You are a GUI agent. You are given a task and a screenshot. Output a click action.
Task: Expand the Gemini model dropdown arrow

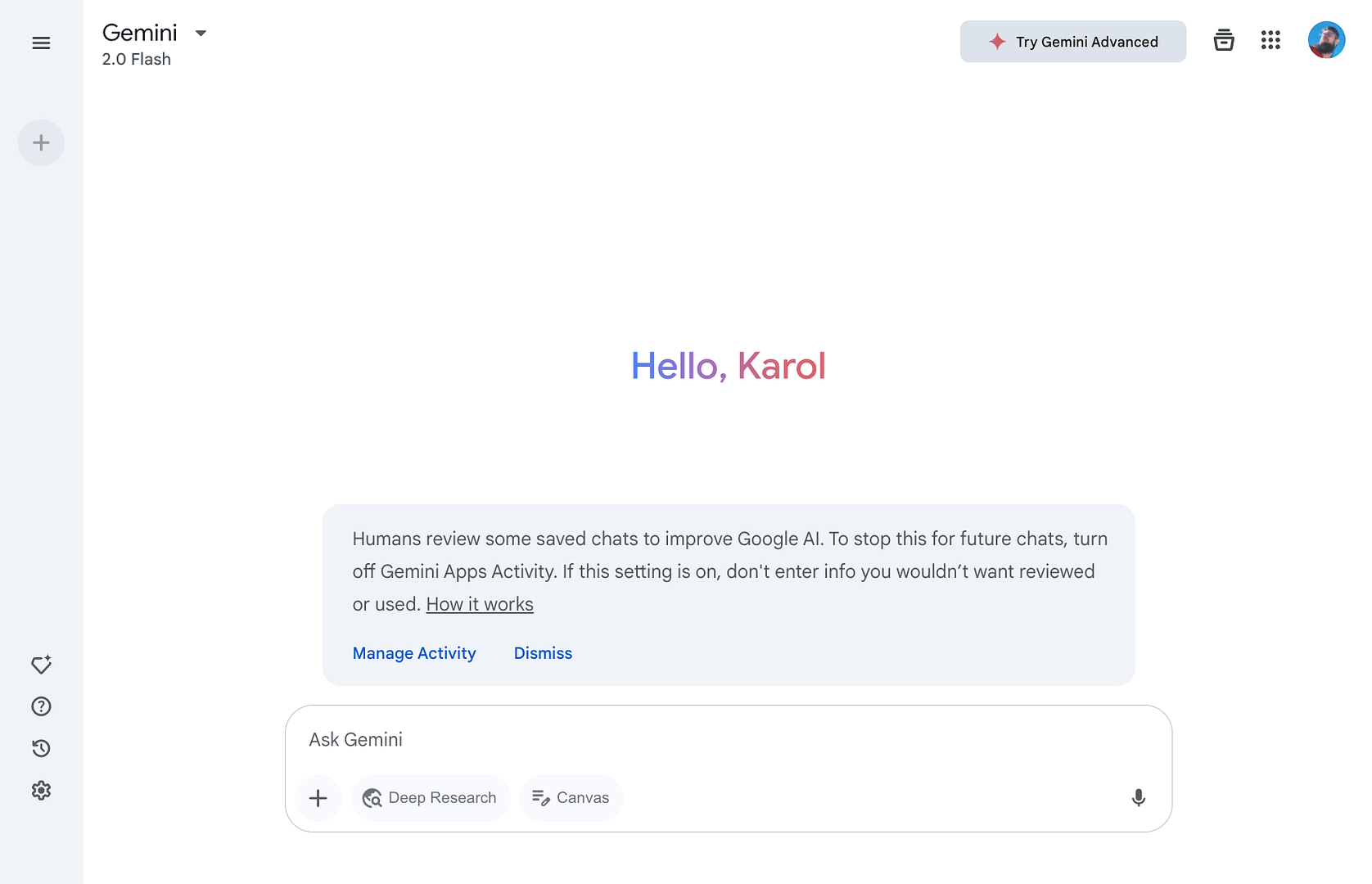201,34
